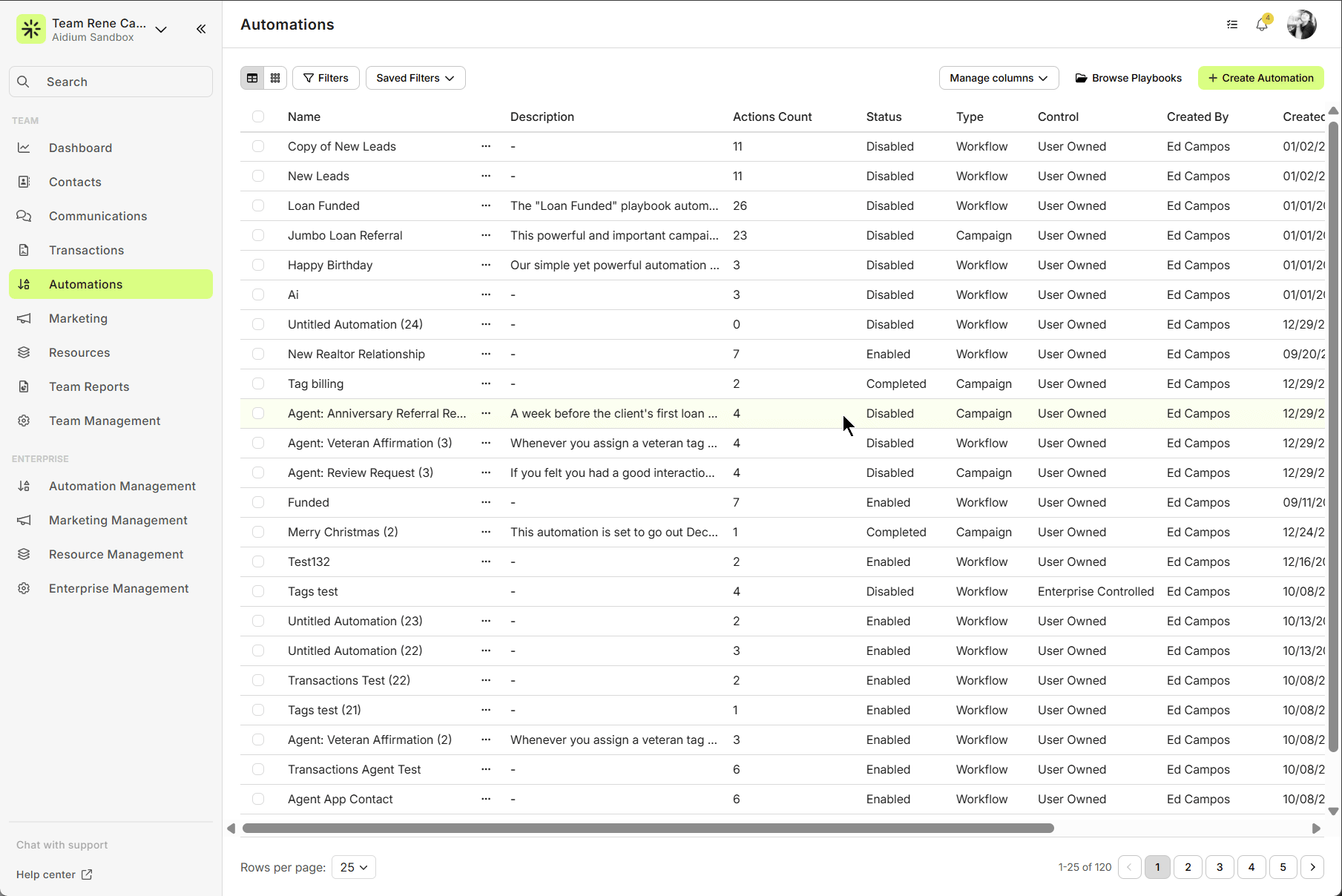The height and width of the screenshot is (896, 1342).
Task: Click the horizontal table scrollbar
Action: click(x=648, y=828)
